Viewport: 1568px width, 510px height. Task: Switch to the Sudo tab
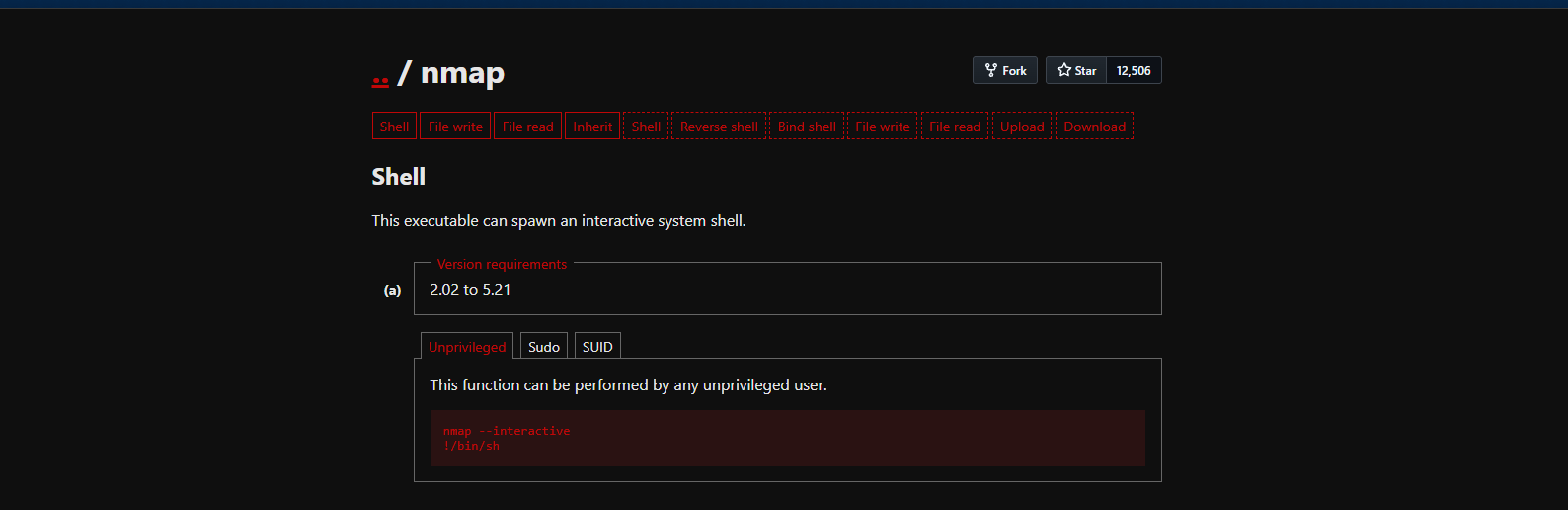pyautogui.click(x=544, y=347)
